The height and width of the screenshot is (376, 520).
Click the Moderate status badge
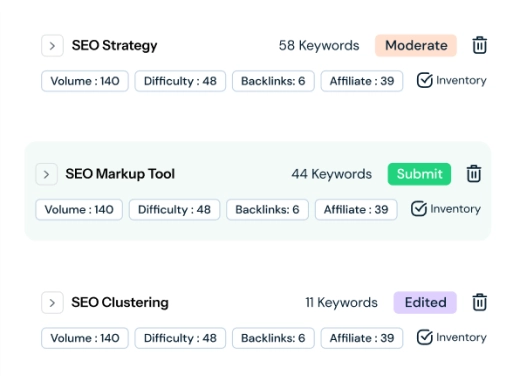point(416,45)
